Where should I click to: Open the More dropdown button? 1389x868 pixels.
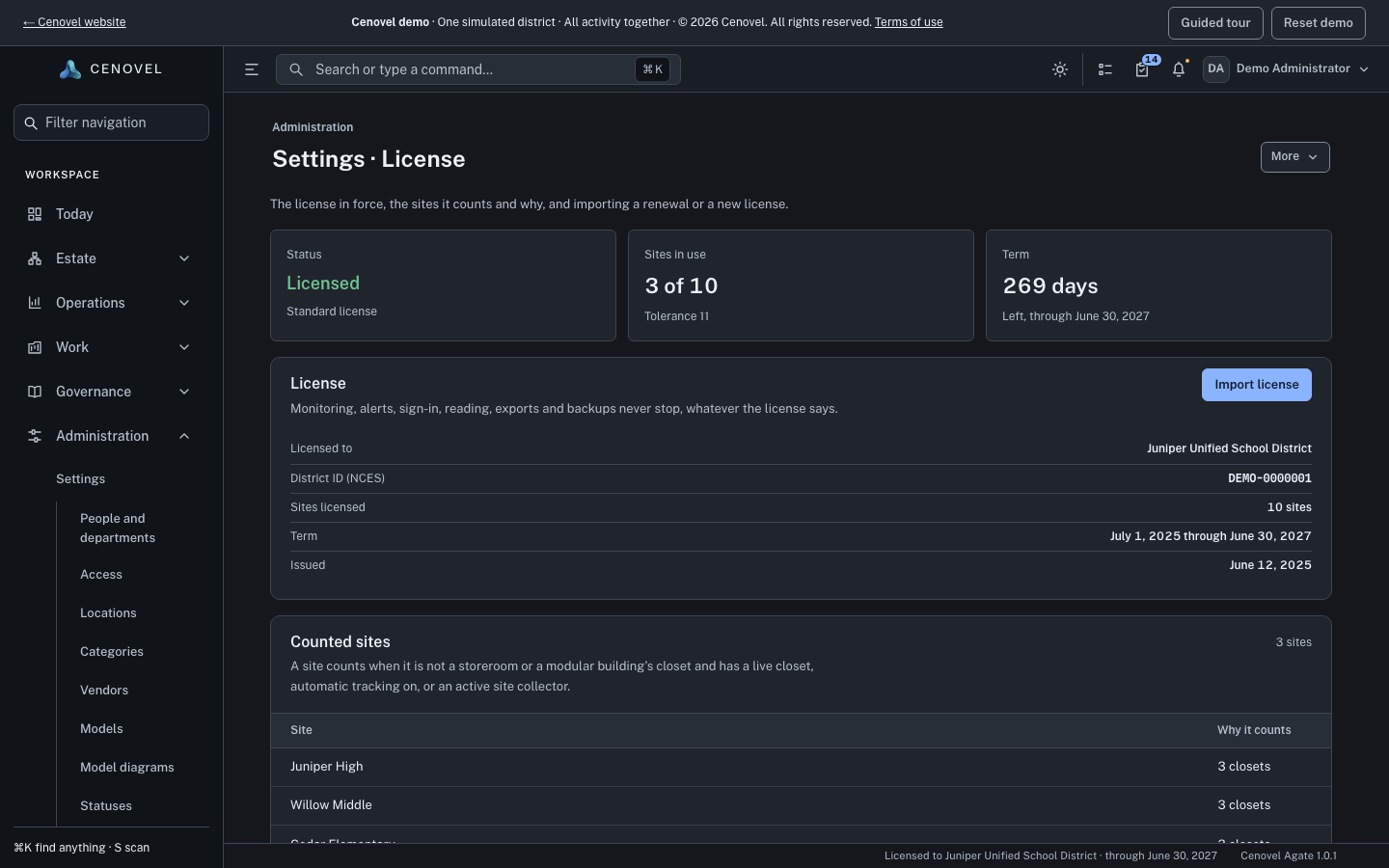(x=1294, y=157)
